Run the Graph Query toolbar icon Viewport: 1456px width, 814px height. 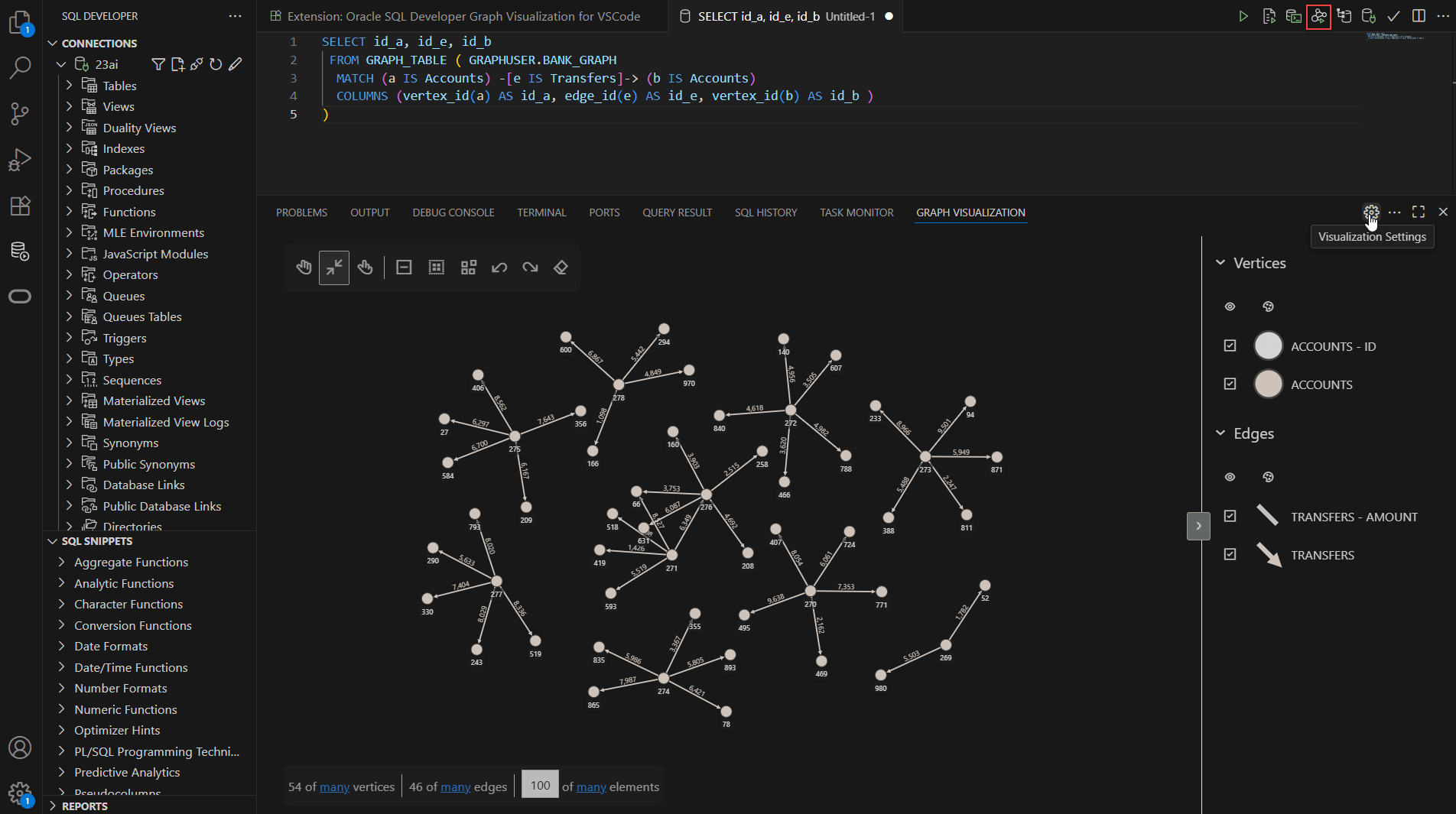(1318, 16)
